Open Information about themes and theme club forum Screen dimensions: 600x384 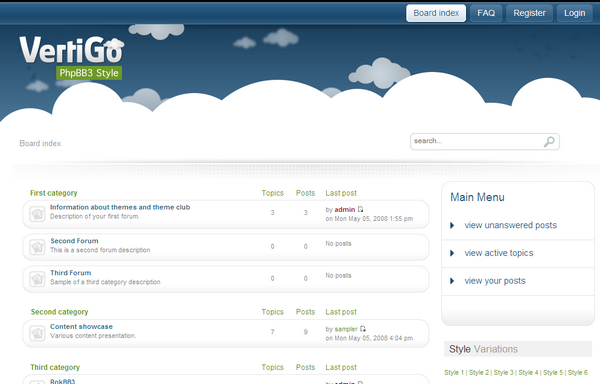[x=120, y=207]
